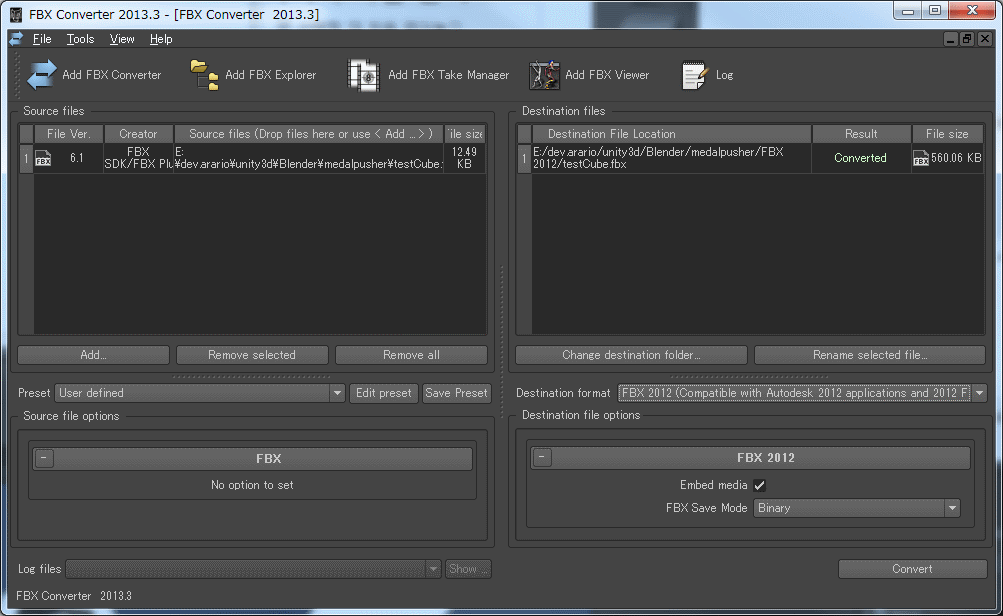Click the Add FBX Take Manager icon
Viewport: 1003px width, 616px height.
point(363,75)
